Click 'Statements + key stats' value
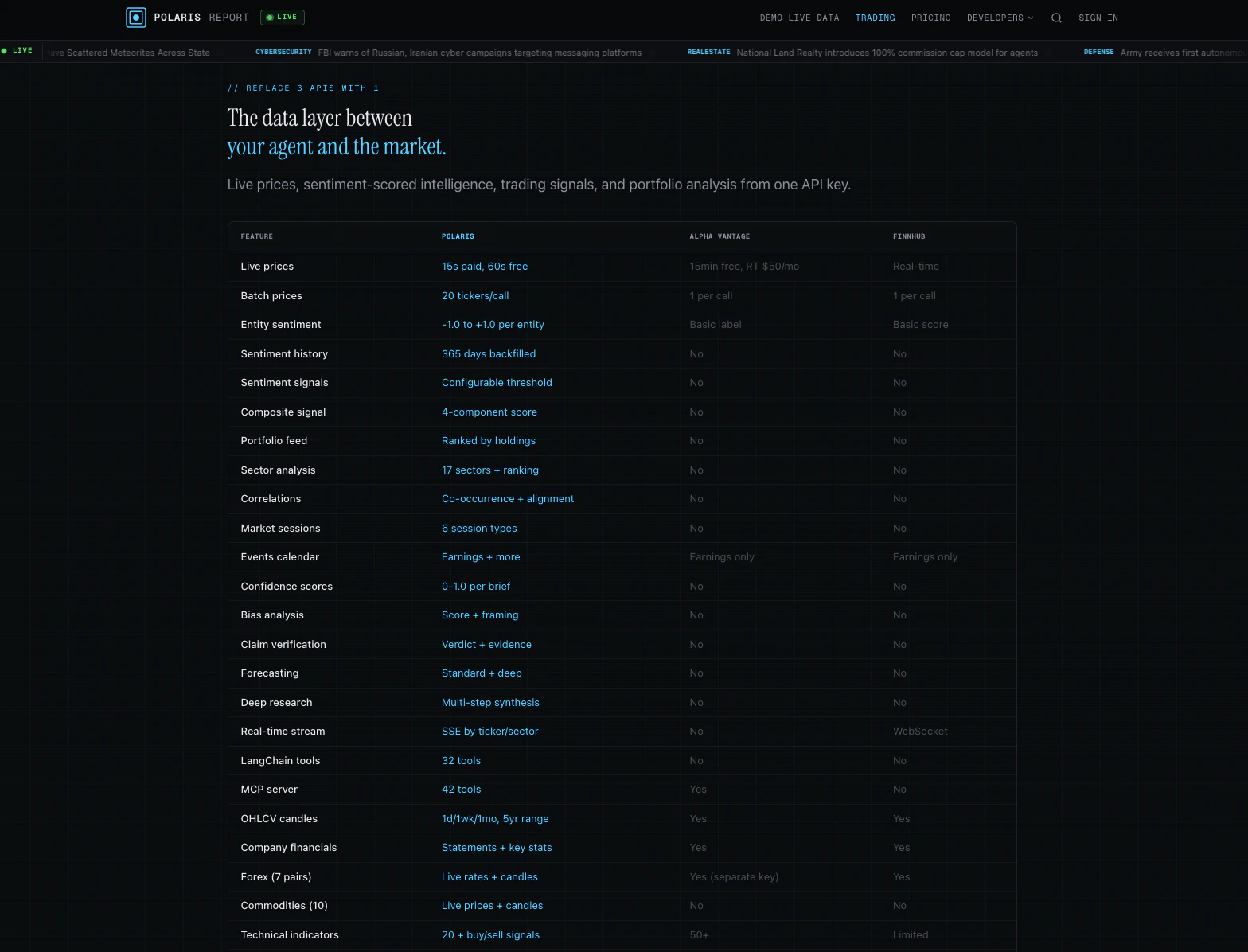Image resolution: width=1248 pixels, height=952 pixels. 497,848
